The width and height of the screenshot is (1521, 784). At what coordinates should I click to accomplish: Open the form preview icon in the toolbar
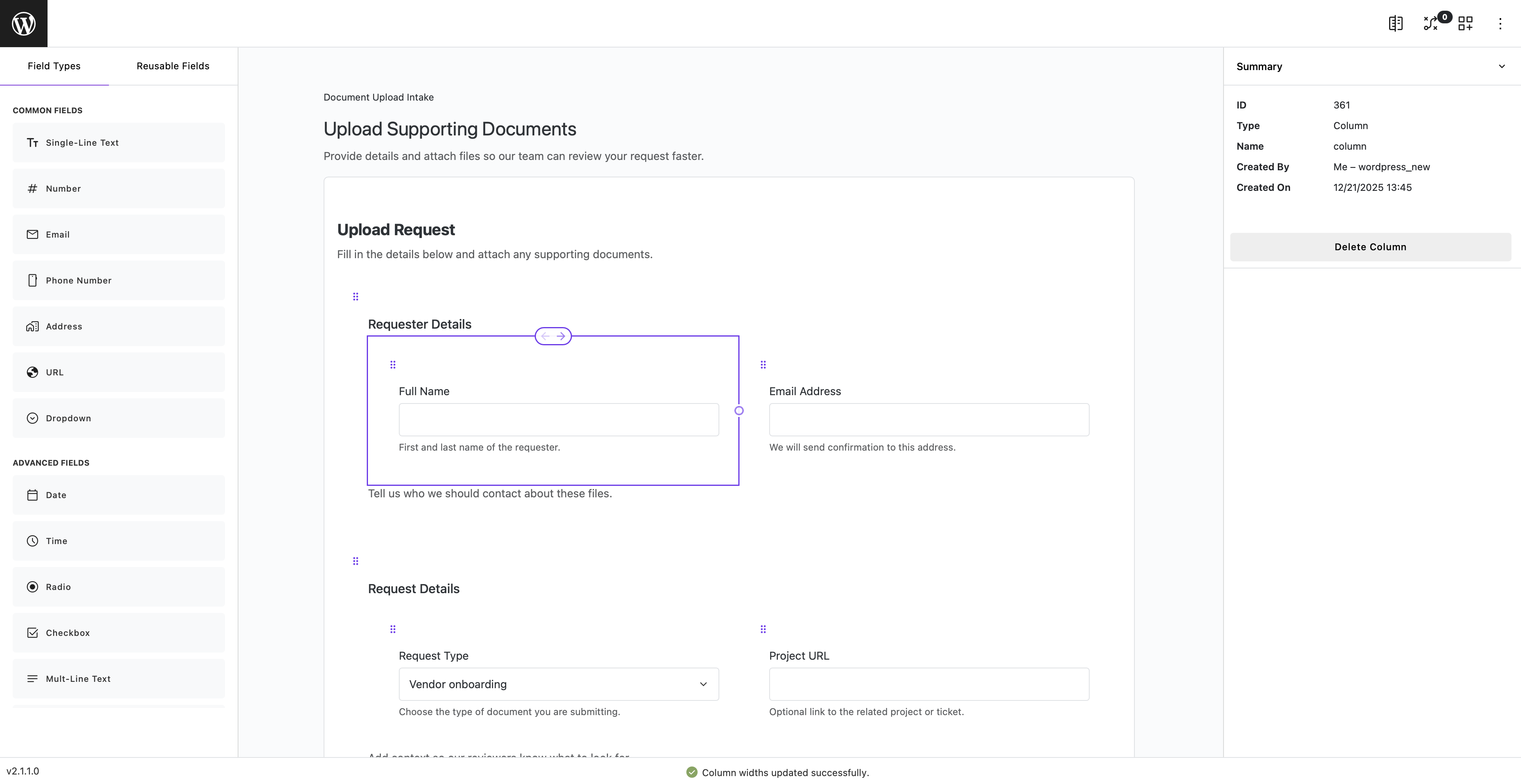pyautogui.click(x=1396, y=23)
